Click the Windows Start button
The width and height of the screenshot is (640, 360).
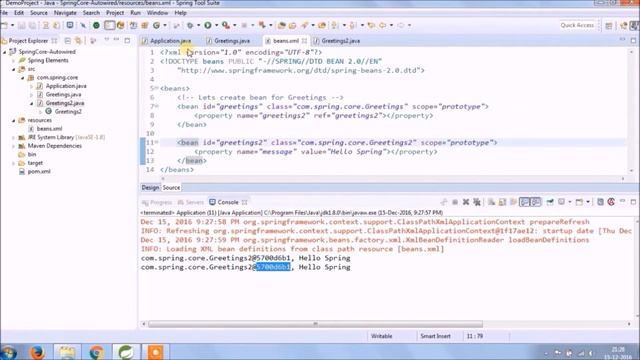(x=8, y=352)
